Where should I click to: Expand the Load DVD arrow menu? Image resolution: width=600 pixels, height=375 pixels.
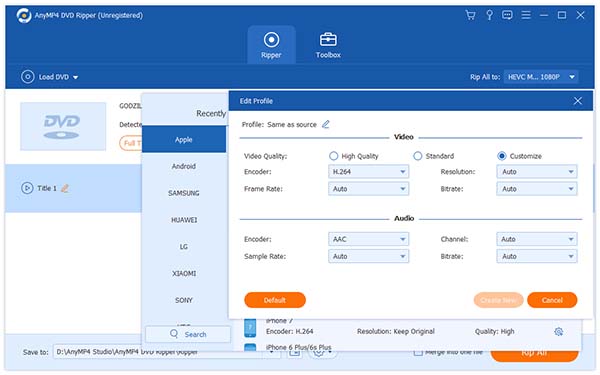point(75,77)
